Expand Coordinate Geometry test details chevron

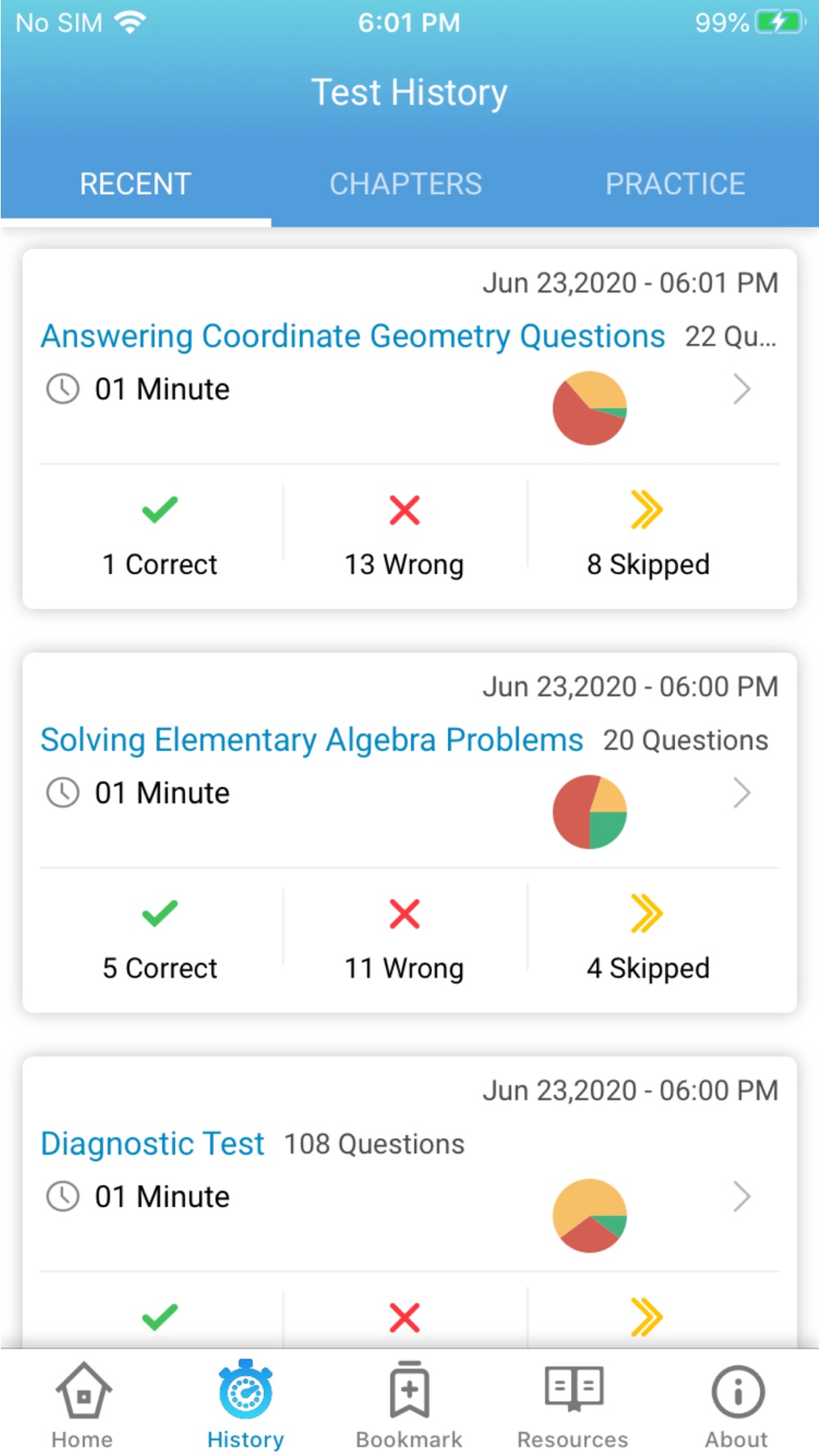(741, 389)
